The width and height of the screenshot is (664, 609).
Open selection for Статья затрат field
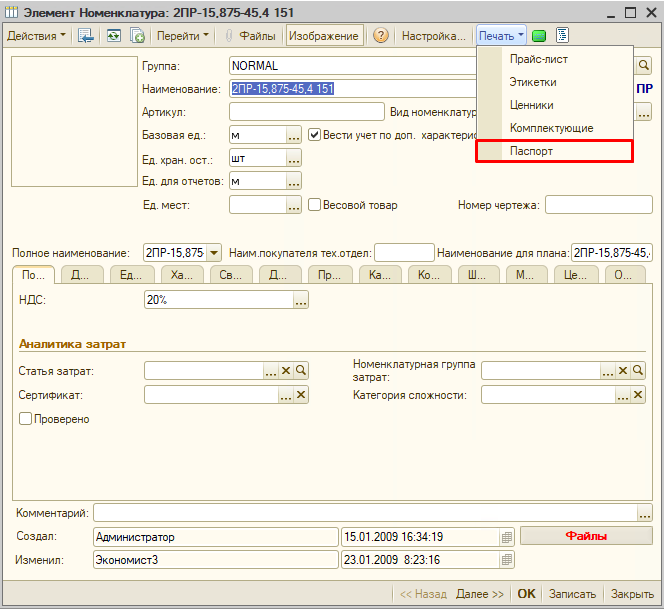click(271, 371)
